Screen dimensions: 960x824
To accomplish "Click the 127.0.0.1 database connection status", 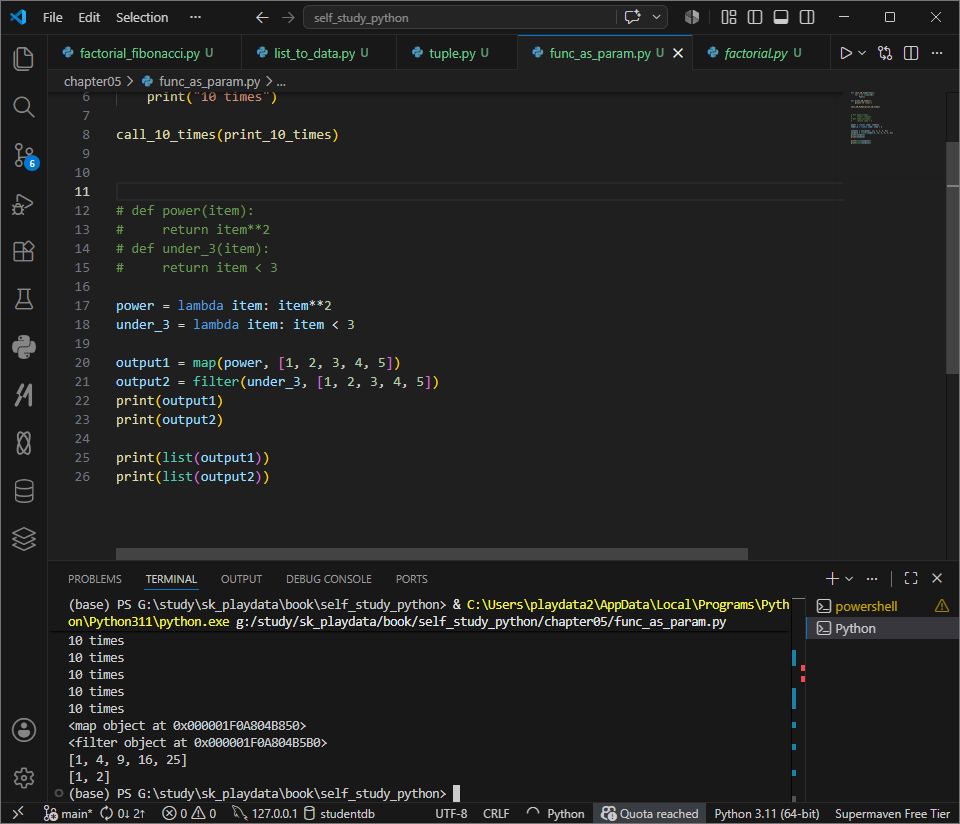I will tap(266, 813).
